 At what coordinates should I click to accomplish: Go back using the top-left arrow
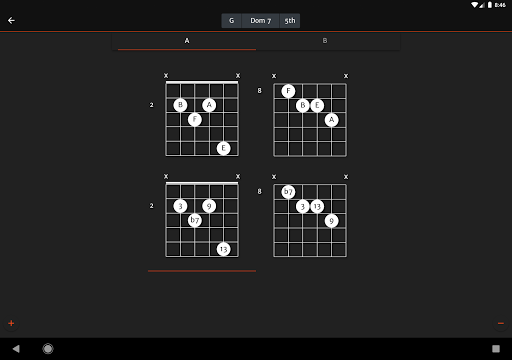(x=11, y=21)
